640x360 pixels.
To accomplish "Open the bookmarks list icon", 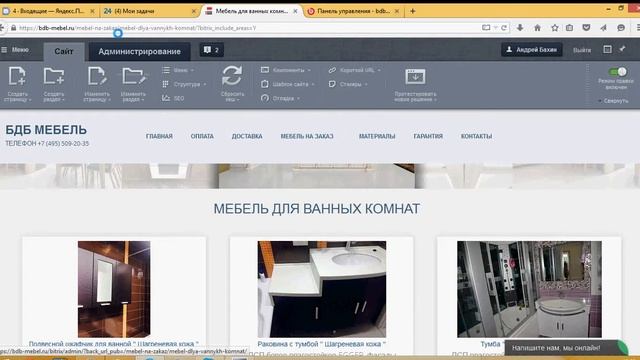I will point(569,28).
